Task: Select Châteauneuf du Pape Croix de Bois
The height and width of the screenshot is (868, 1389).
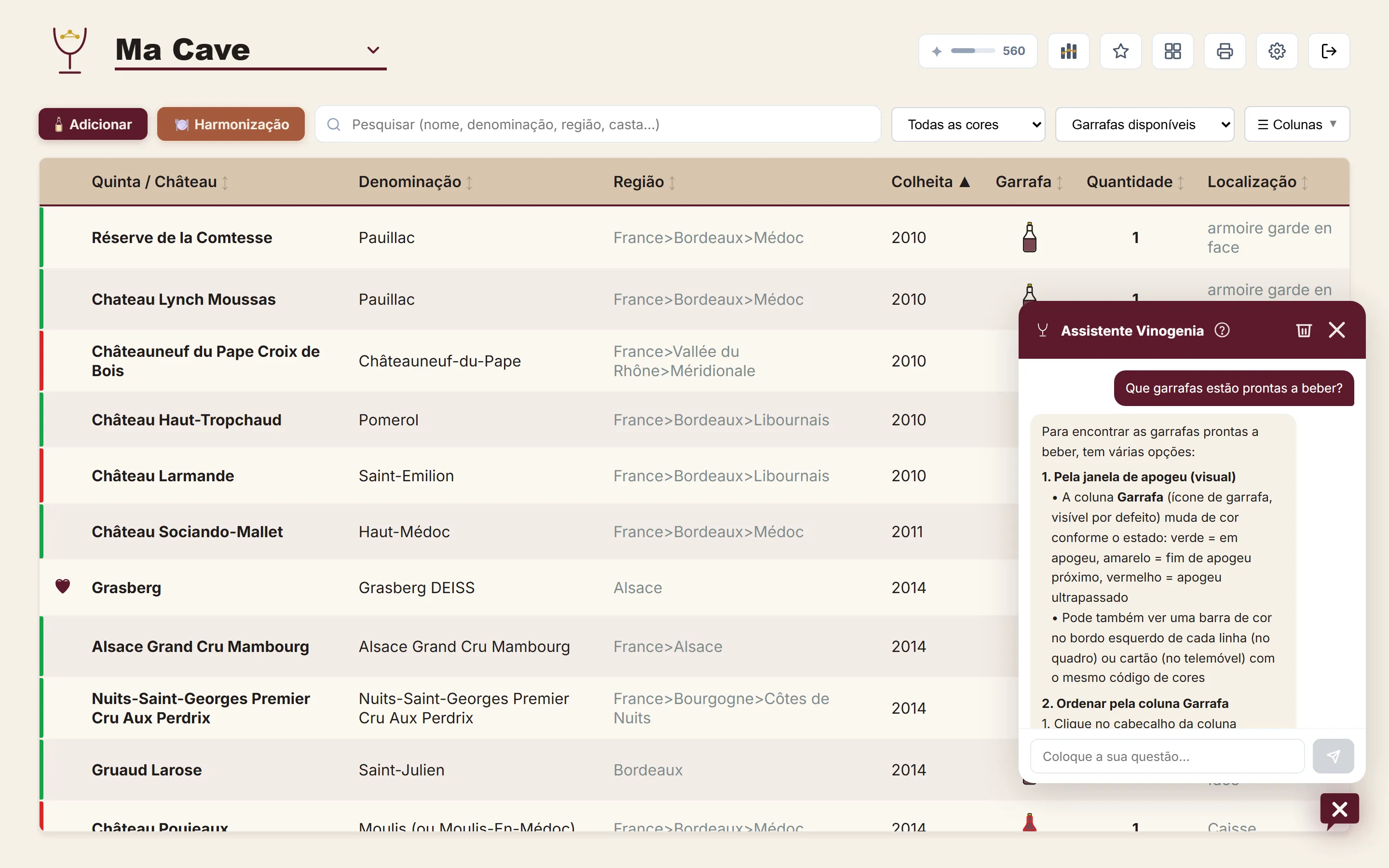Action: tap(205, 361)
